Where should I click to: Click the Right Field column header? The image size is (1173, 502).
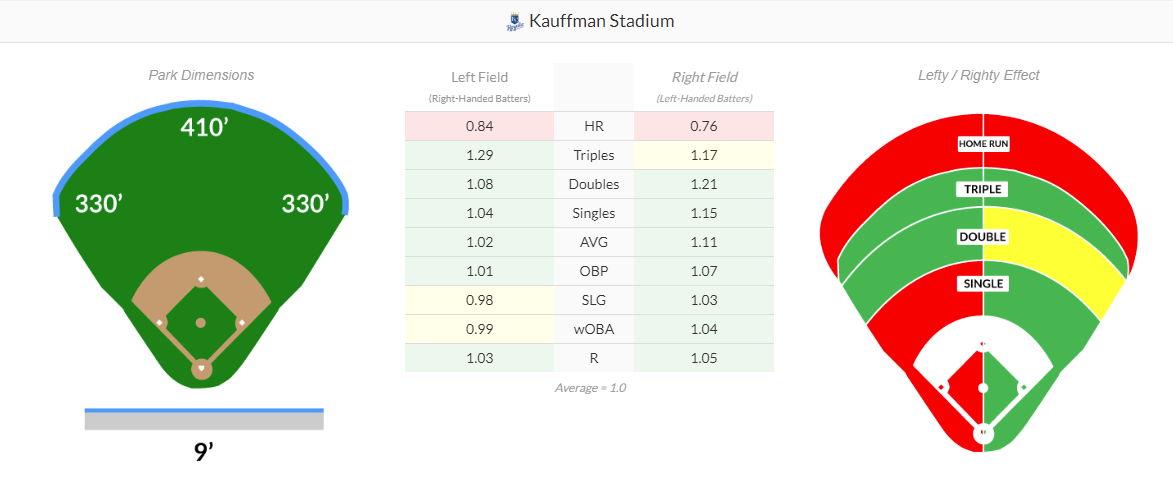click(704, 77)
